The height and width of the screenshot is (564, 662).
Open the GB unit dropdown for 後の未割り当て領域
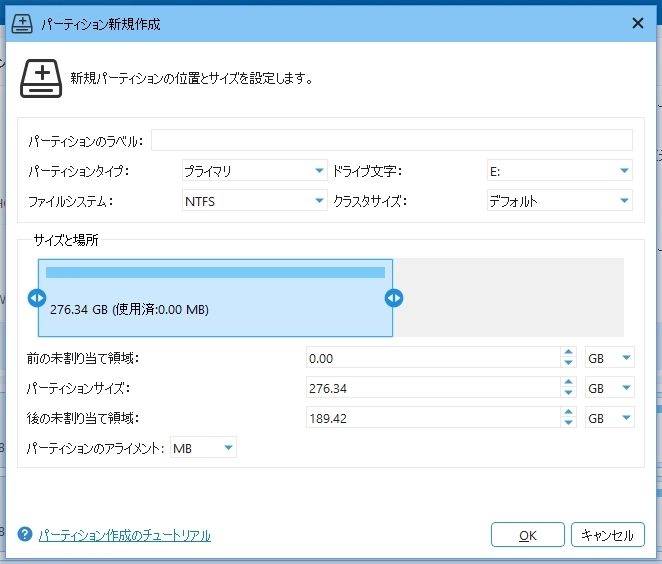[x=610, y=418]
